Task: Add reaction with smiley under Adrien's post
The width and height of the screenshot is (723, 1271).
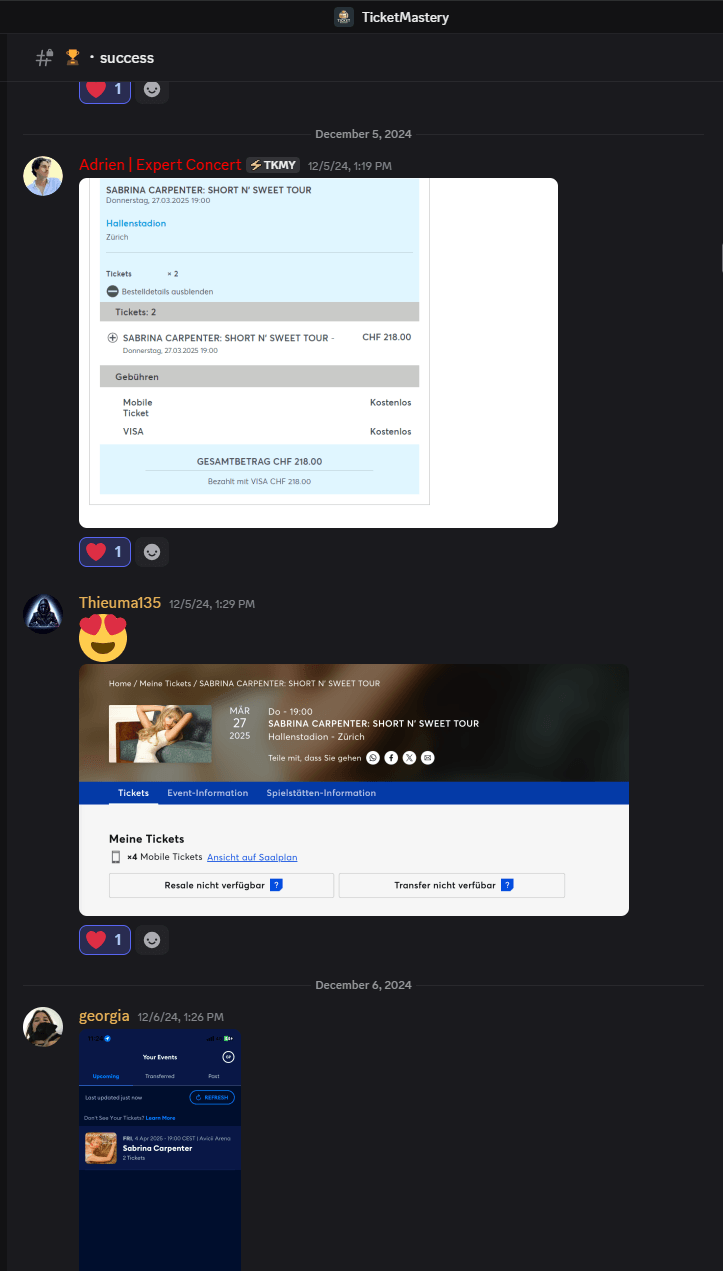Action: 152,552
